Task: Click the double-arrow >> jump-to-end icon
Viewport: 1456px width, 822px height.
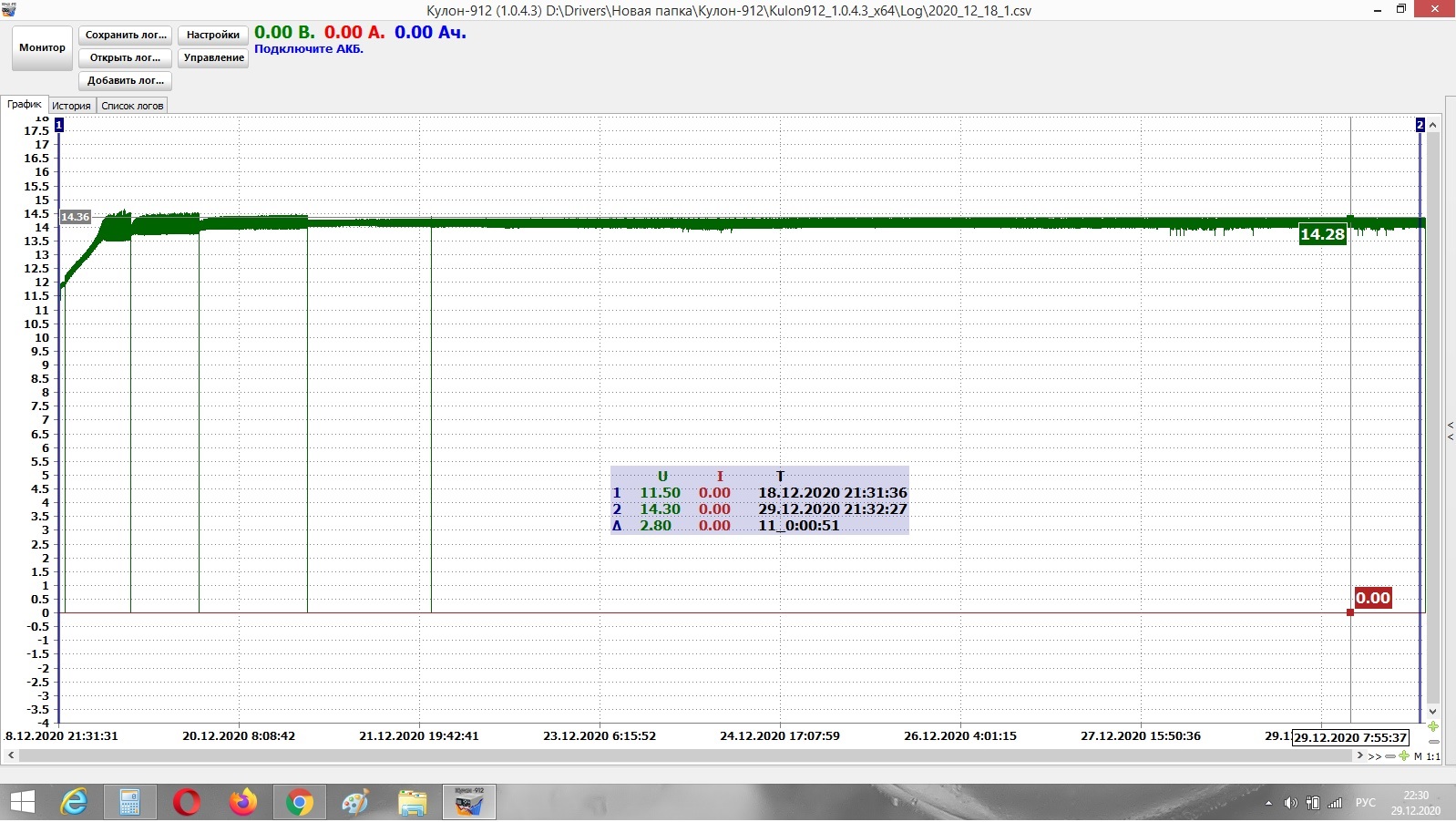Action: coord(1374,756)
